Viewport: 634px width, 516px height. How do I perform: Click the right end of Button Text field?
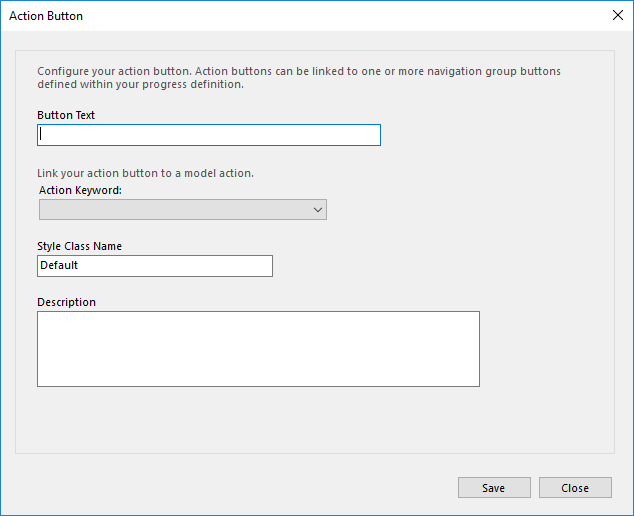[x=370, y=135]
